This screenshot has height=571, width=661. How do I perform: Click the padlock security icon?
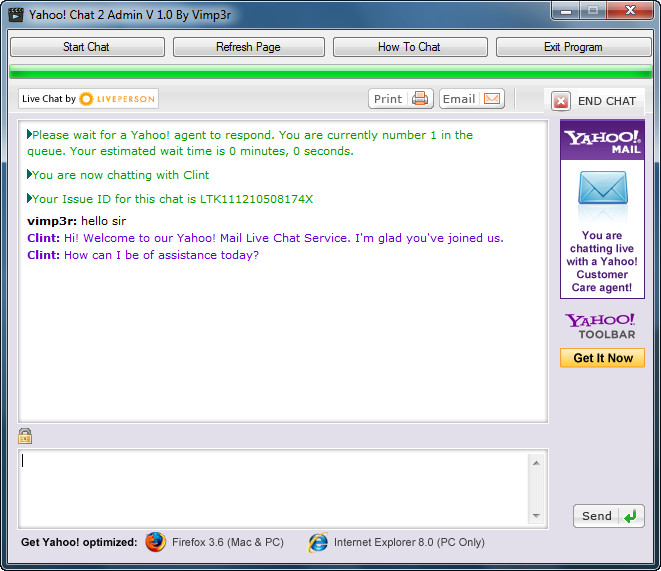[25, 436]
